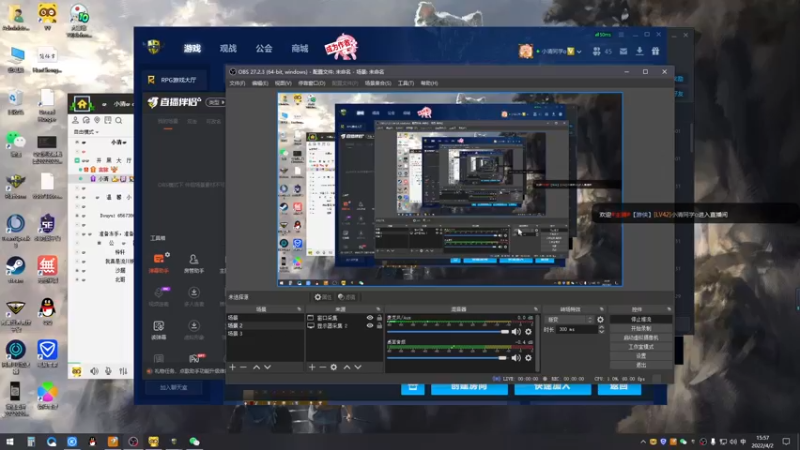Open the 类型 dropdown next to 直播伴侣
This screenshot has height=450, width=800.
tap(216, 103)
